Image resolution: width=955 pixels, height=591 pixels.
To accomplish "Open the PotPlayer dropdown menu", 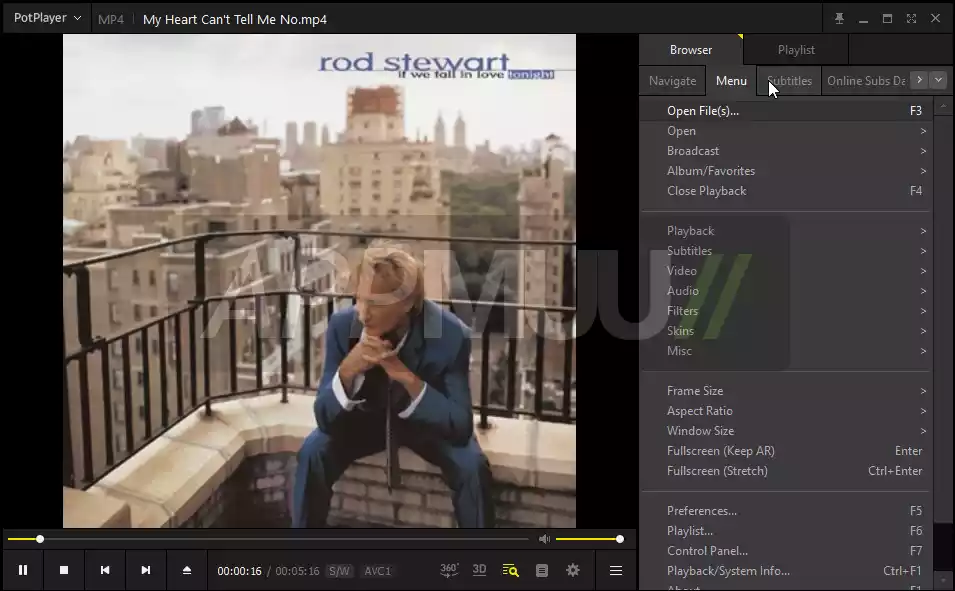I will (x=48, y=18).
